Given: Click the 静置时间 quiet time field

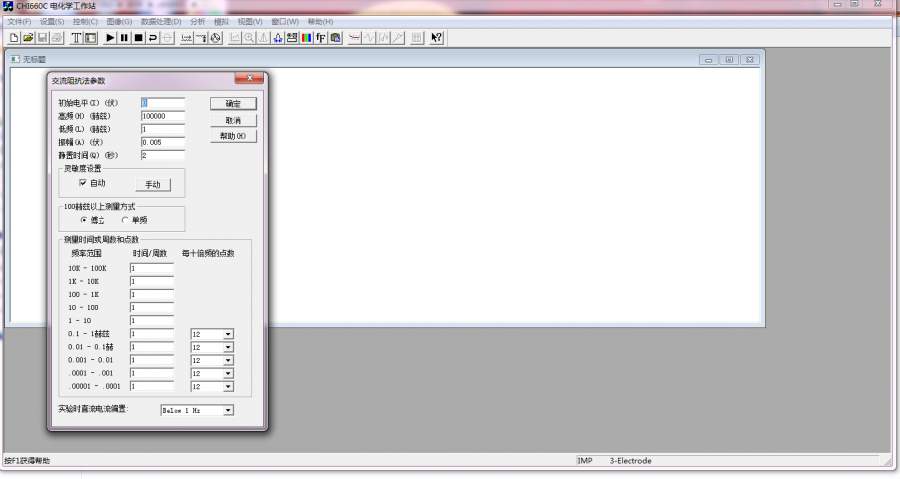Looking at the screenshot, I should (x=163, y=155).
